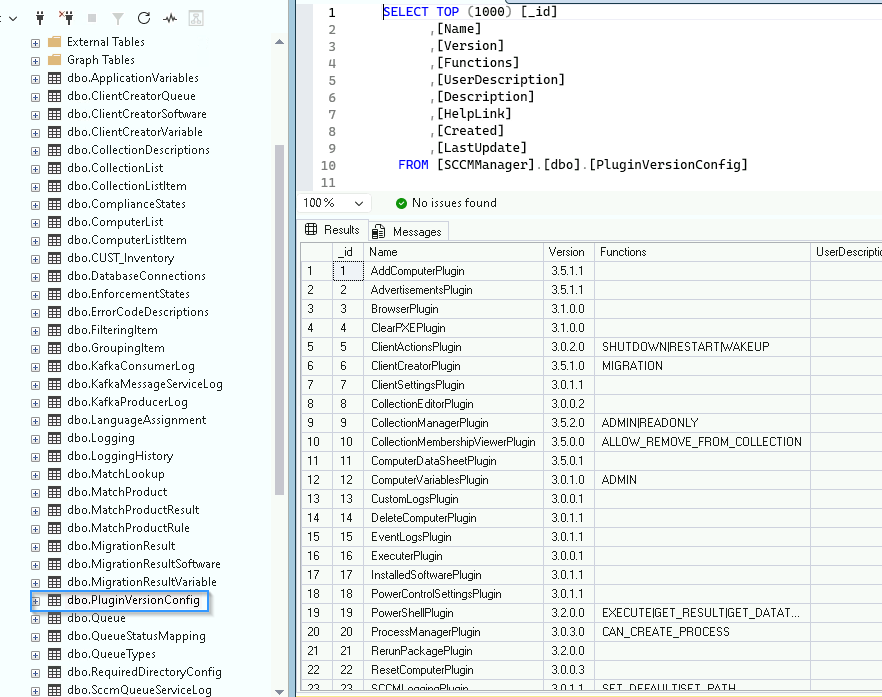
Task: Click the Filter funnel icon in Object Explorer
Action: [x=118, y=18]
